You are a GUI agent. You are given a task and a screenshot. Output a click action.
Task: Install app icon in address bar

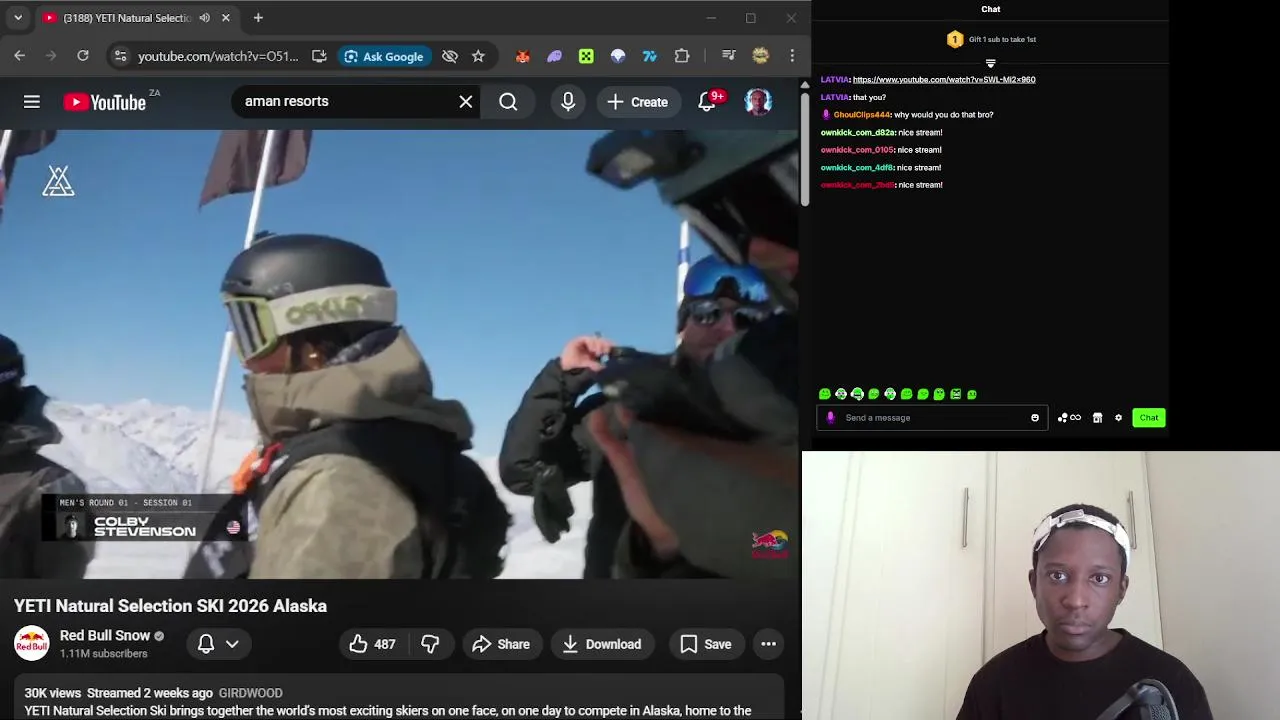coord(319,56)
